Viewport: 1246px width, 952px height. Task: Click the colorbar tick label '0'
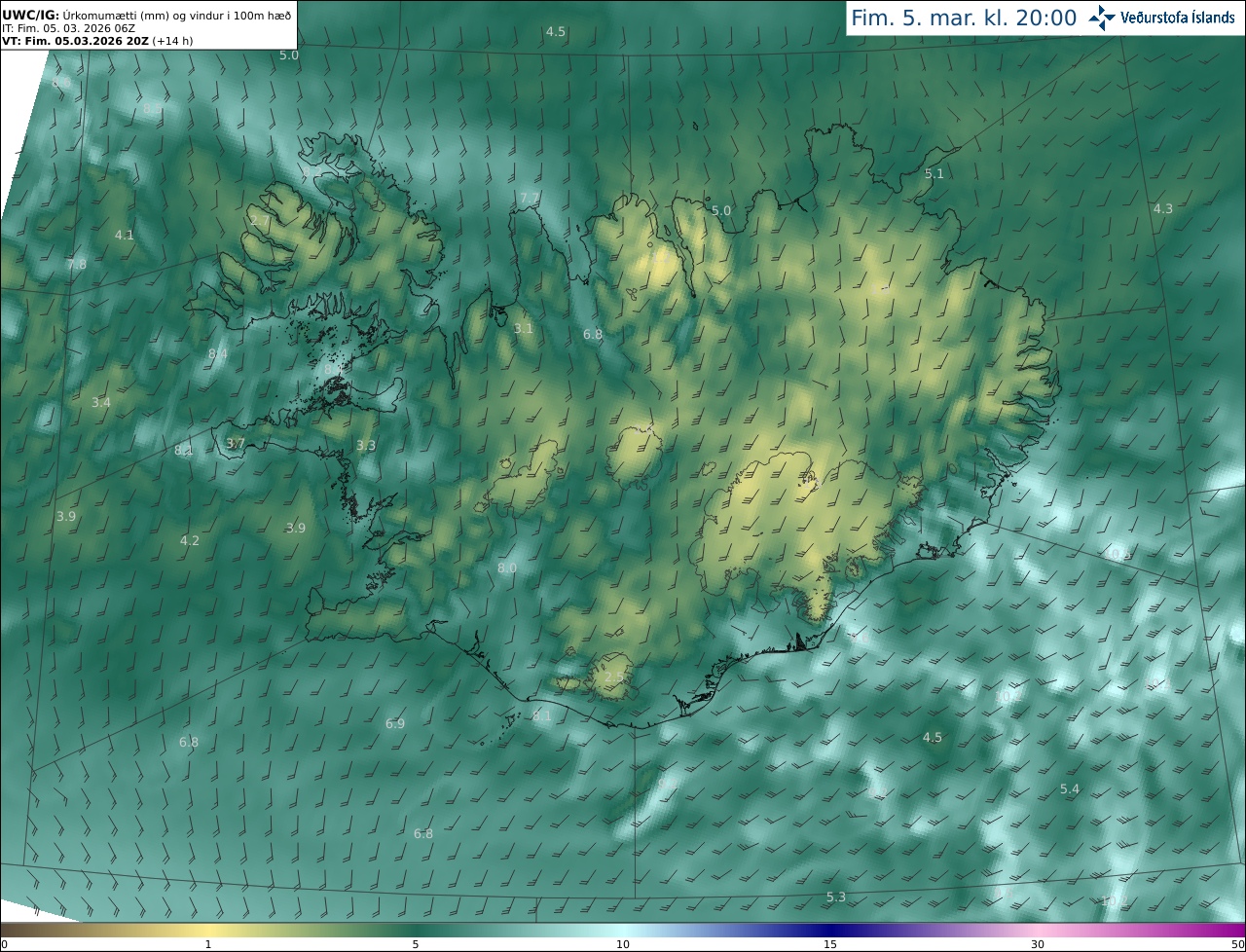click(x=3, y=944)
